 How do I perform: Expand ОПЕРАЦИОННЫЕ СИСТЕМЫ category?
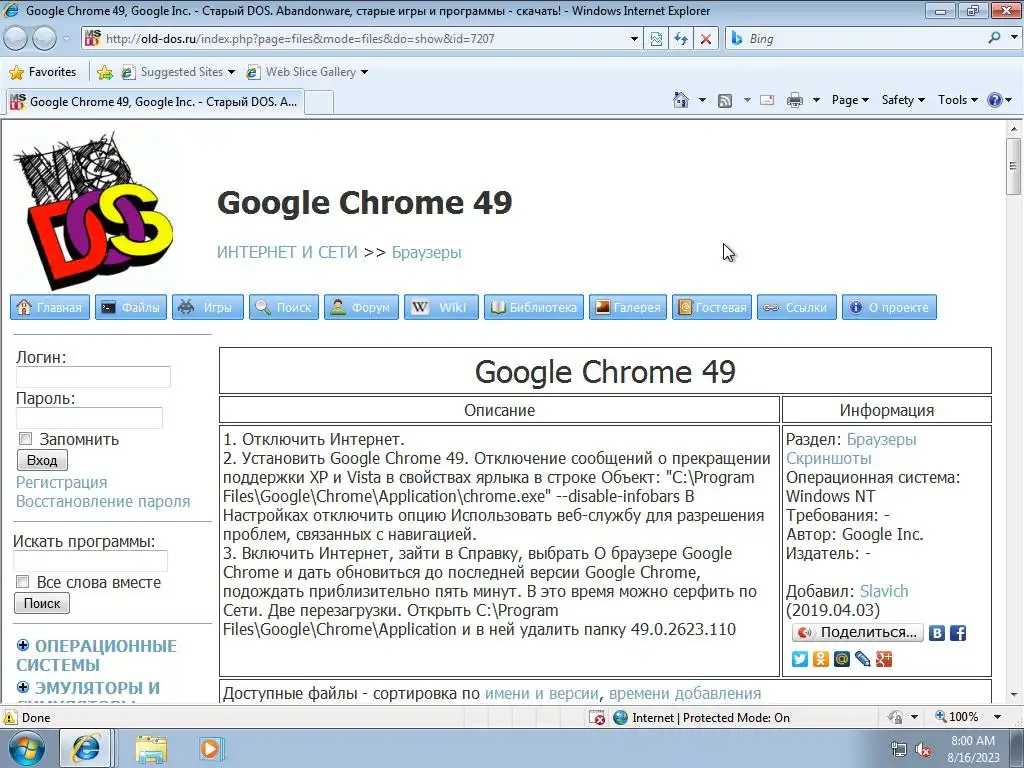point(23,645)
